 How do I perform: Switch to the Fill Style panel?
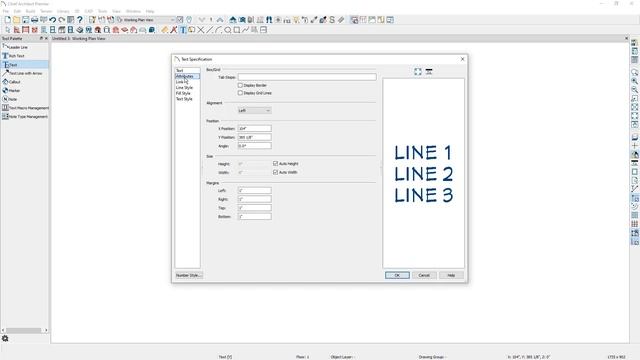183,93
